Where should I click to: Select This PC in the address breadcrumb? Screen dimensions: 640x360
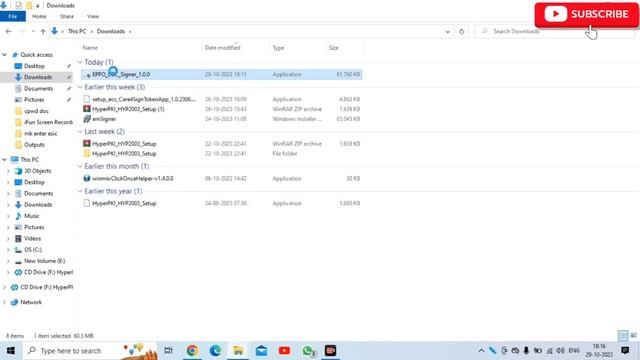click(77, 31)
